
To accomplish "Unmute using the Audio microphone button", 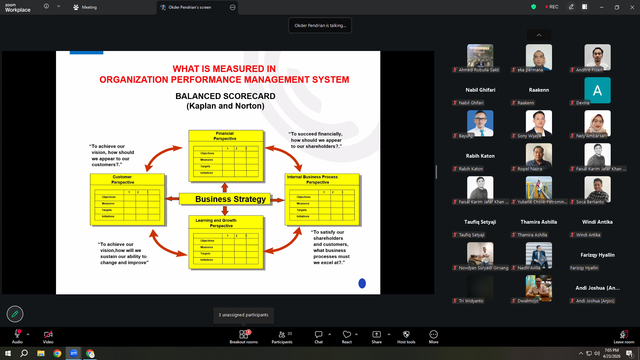I will pyautogui.click(x=17, y=337).
